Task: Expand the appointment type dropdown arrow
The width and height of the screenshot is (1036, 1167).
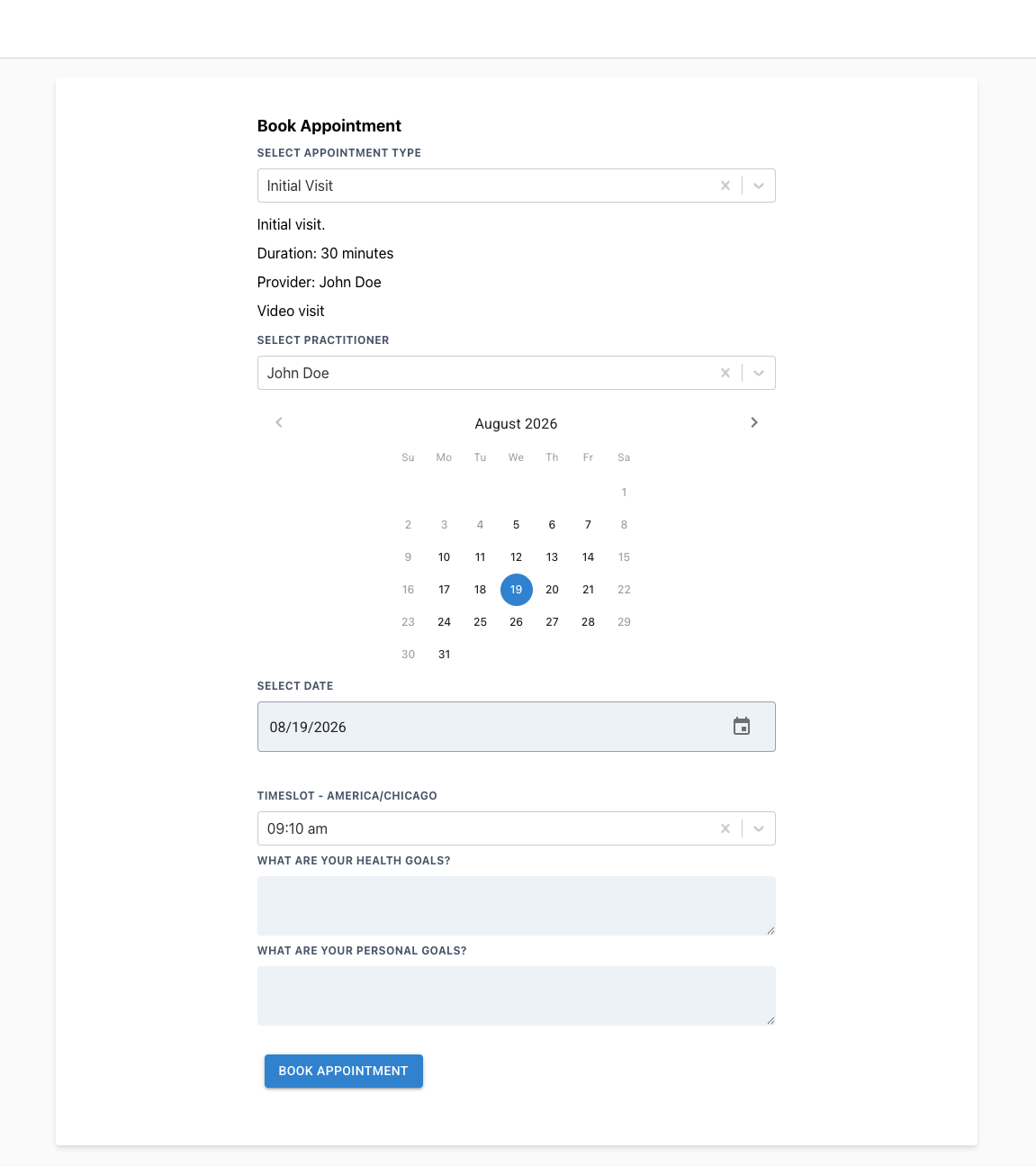Action: coord(759,185)
